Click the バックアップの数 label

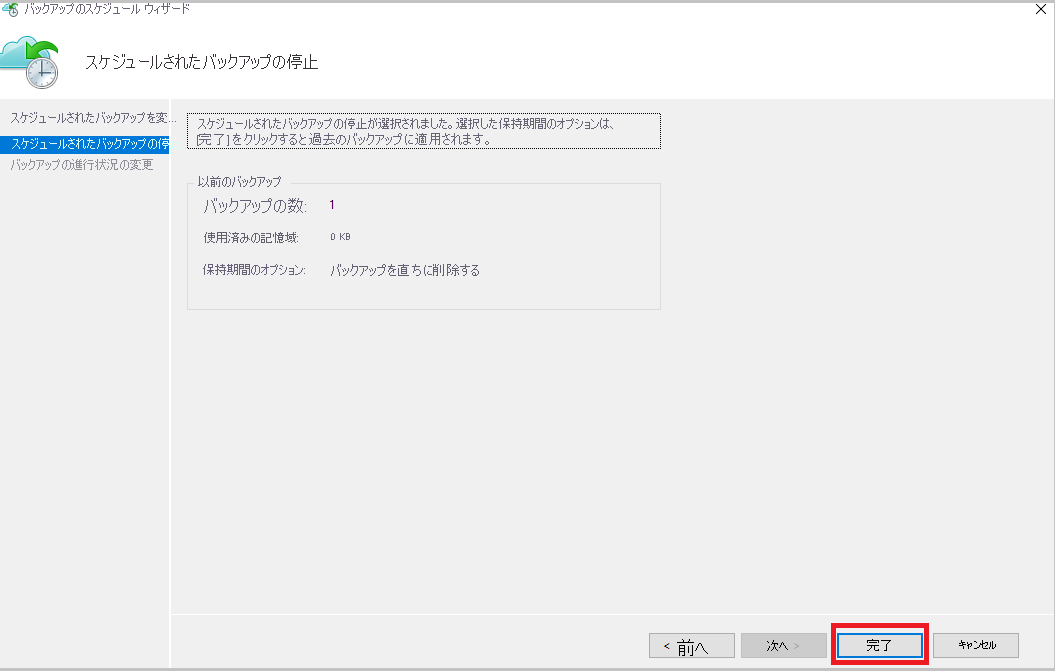[x=255, y=206]
